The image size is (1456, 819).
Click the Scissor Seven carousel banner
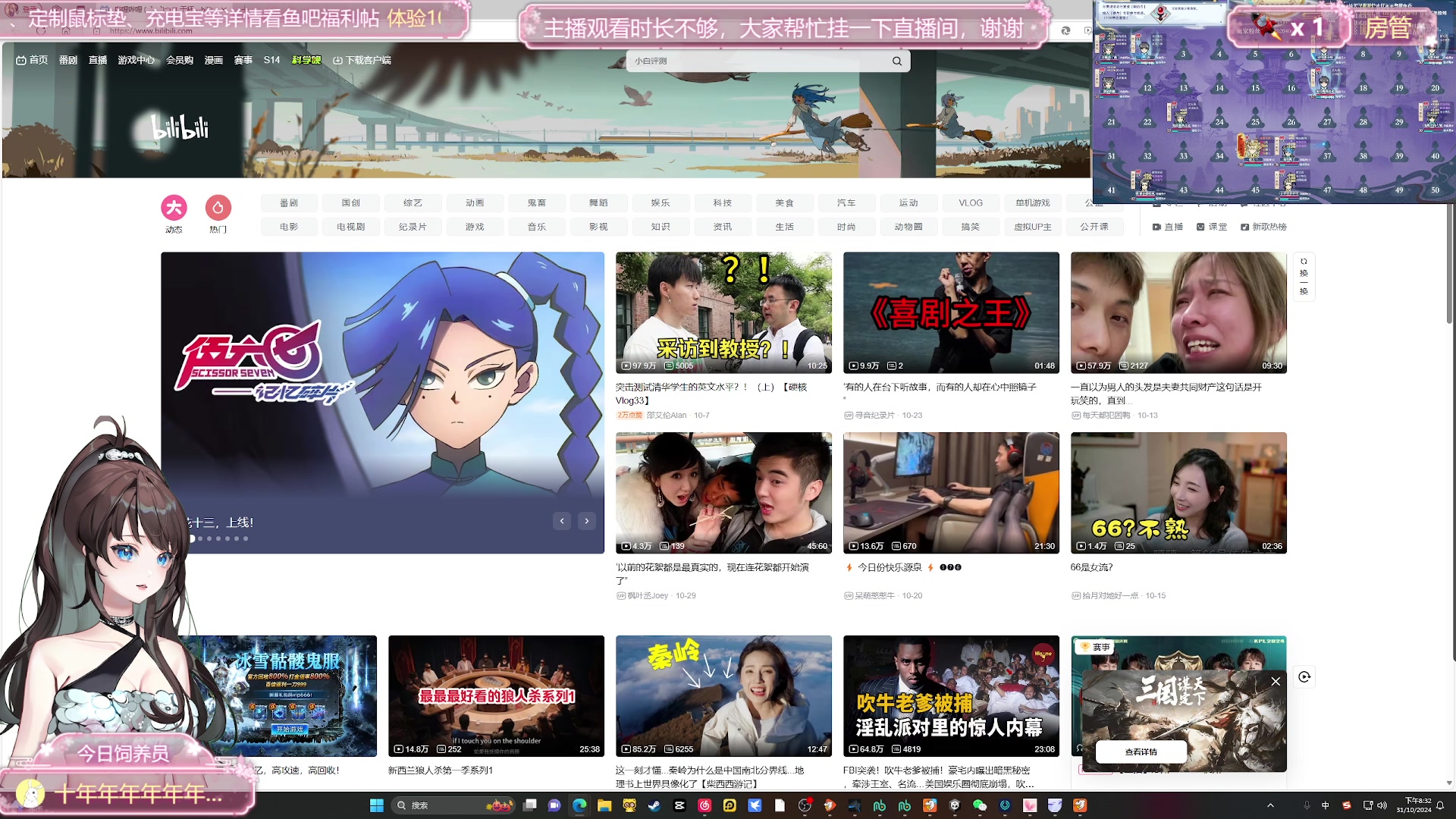tap(382, 403)
